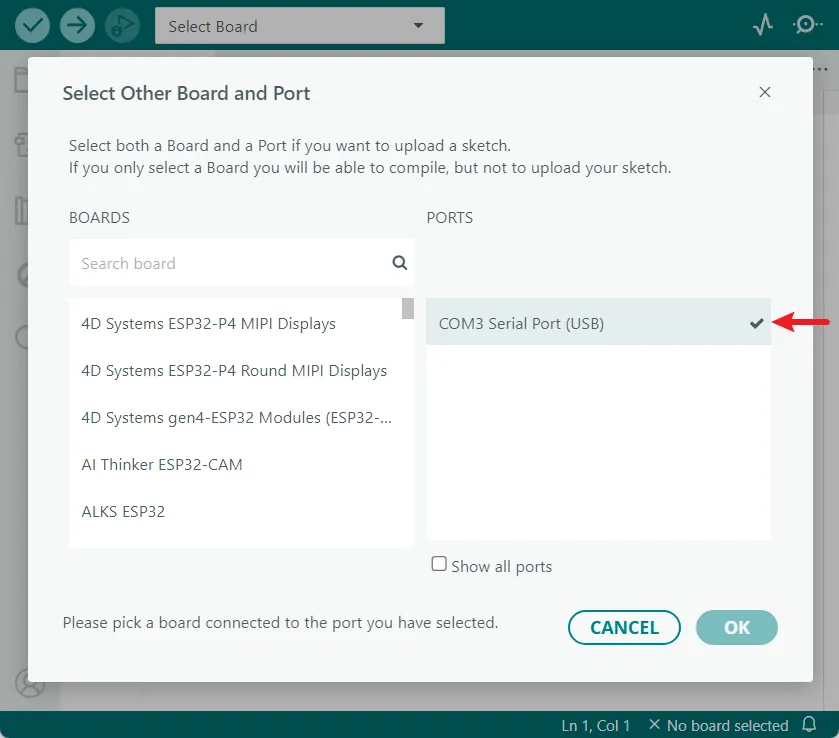Click the Verify sketch checkmark icon

pyautogui.click(x=31, y=24)
